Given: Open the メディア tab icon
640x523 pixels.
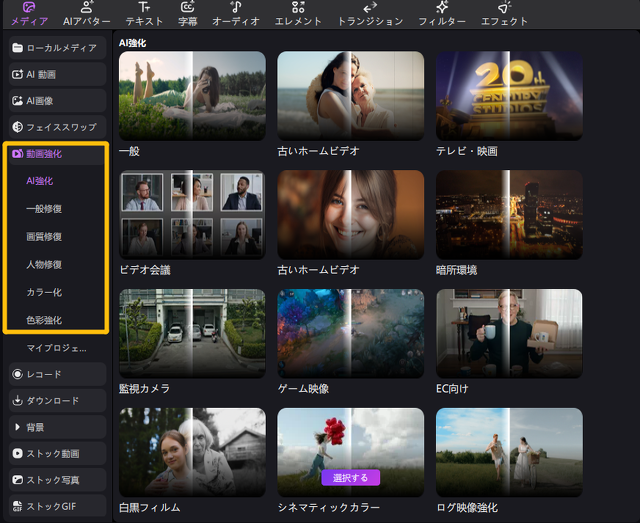Looking at the screenshot, I should pyautogui.click(x=29, y=7).
